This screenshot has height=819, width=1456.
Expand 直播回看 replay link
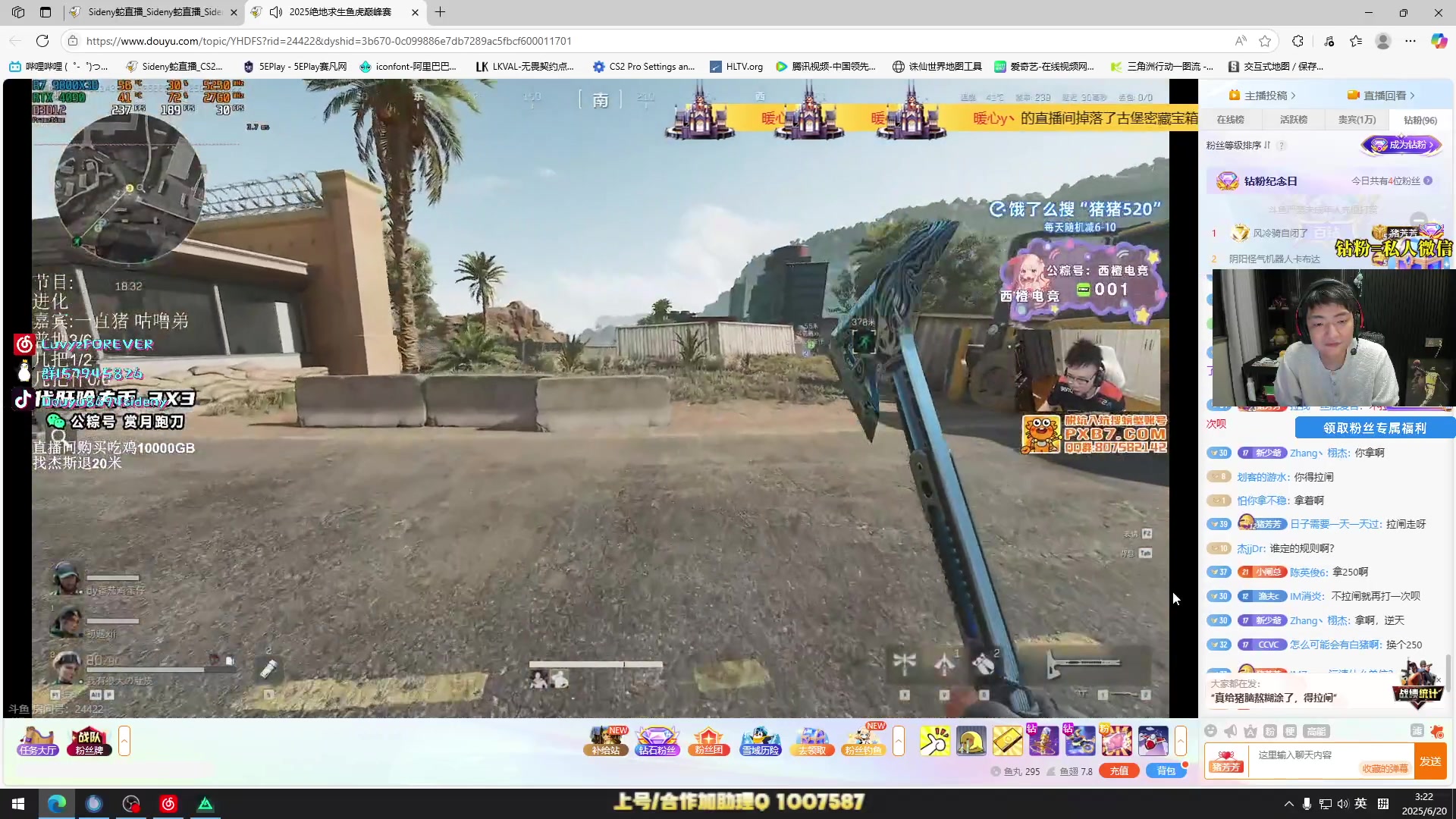point(1381,96)
